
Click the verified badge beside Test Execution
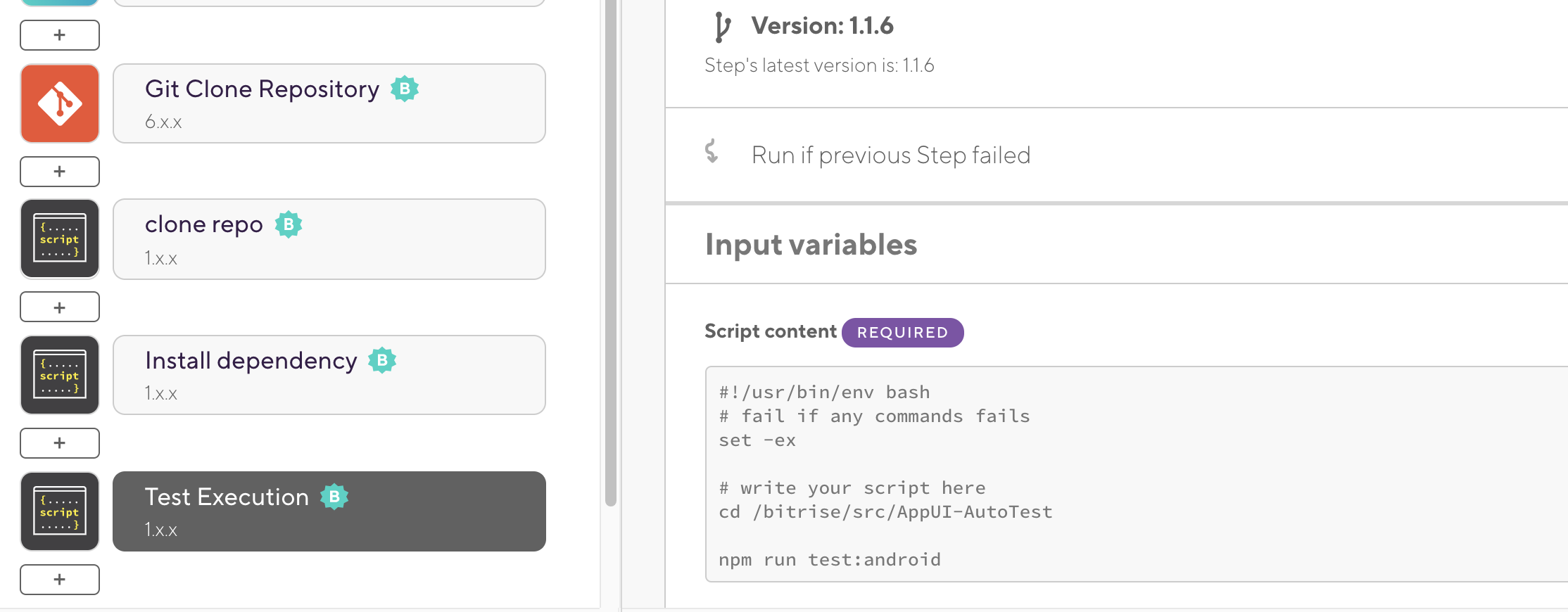click(334, 497)
